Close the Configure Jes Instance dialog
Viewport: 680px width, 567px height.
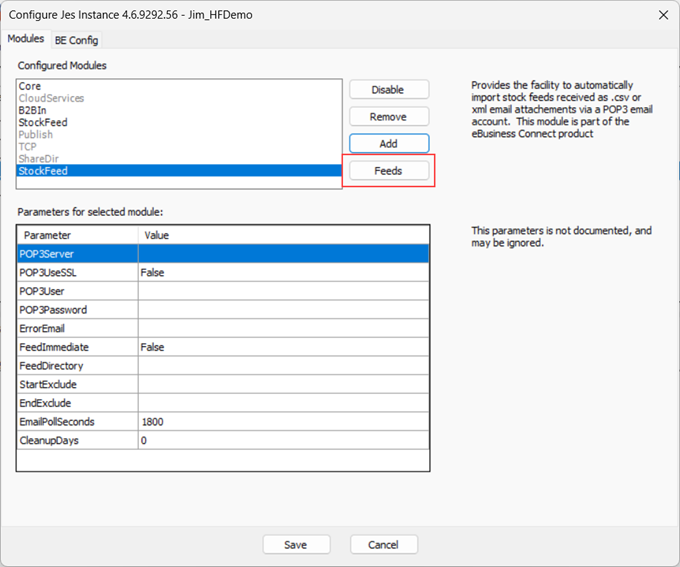coord(660,14)
